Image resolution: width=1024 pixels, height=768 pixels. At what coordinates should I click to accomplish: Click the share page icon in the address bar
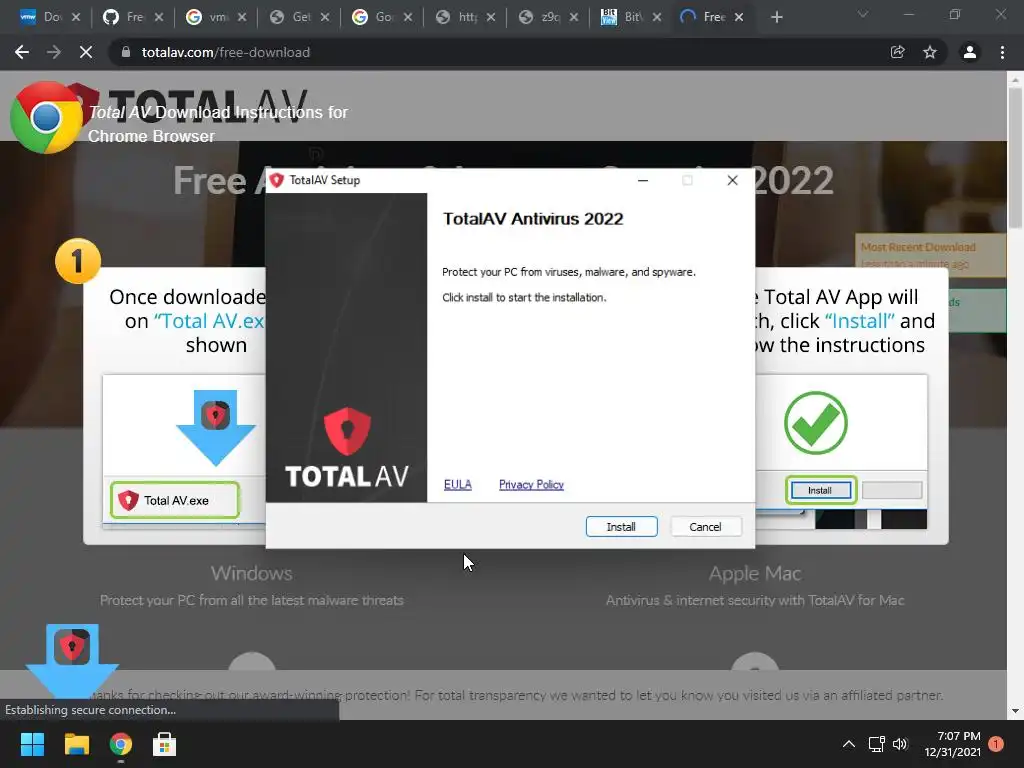coord(898,52)
